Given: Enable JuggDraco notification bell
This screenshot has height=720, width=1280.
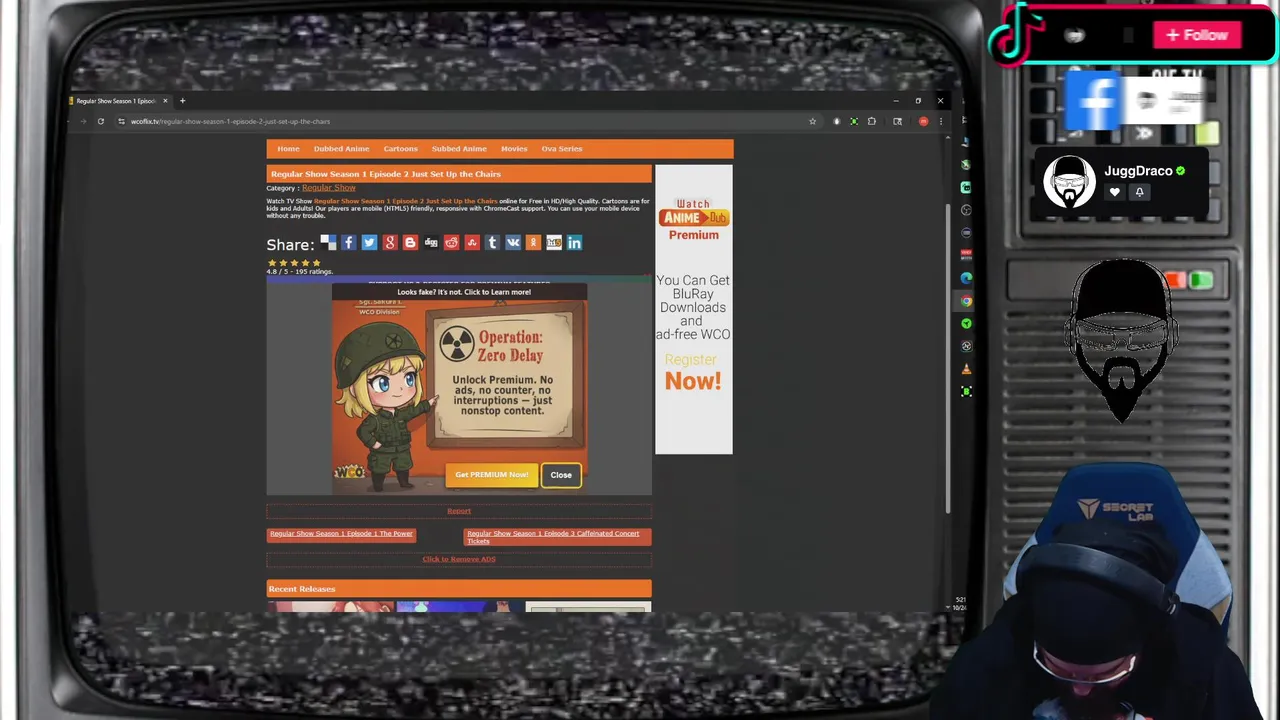Looking at the screenshot, I should coord(1139,192).
